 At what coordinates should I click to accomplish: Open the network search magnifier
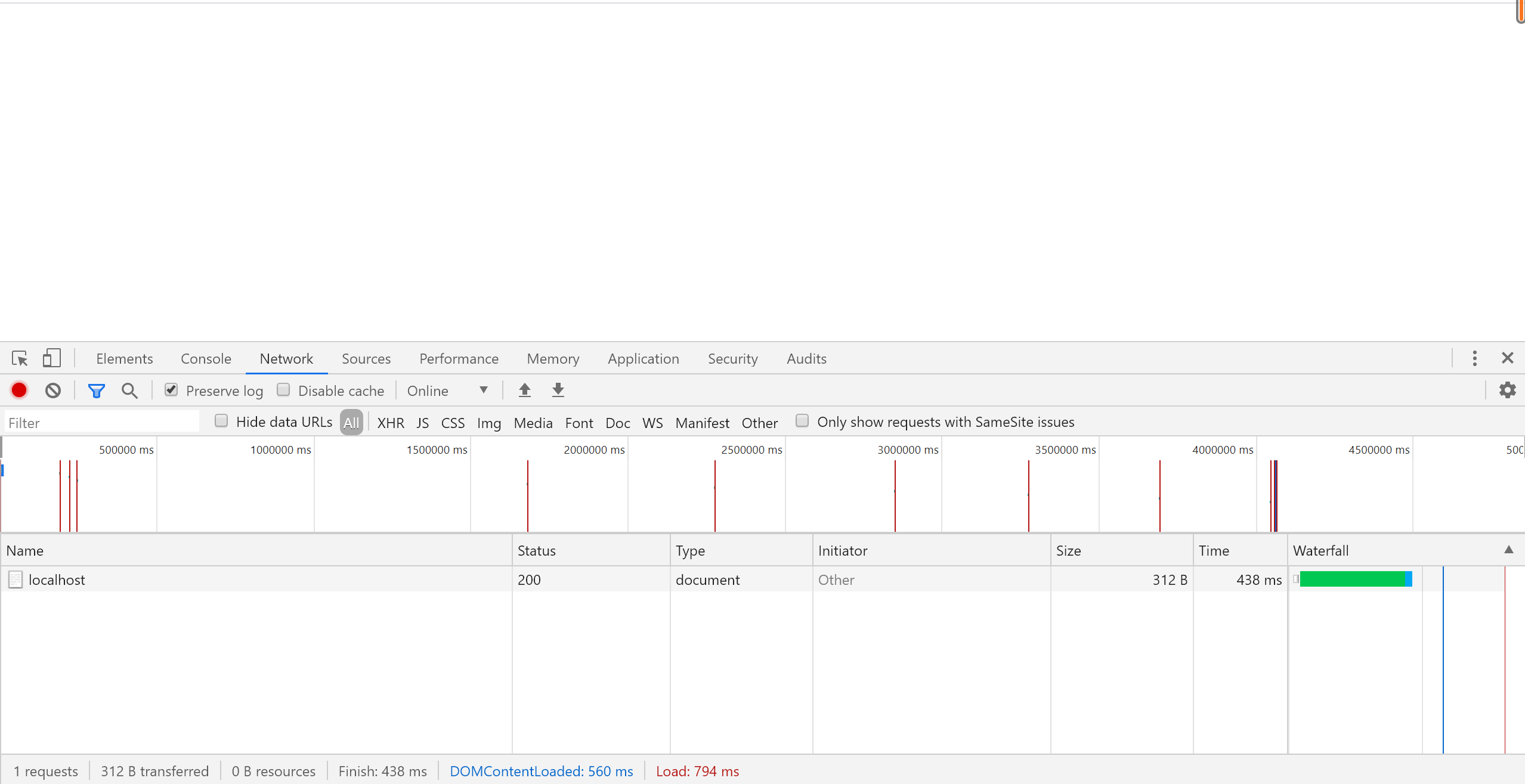(x=129, y=391)
